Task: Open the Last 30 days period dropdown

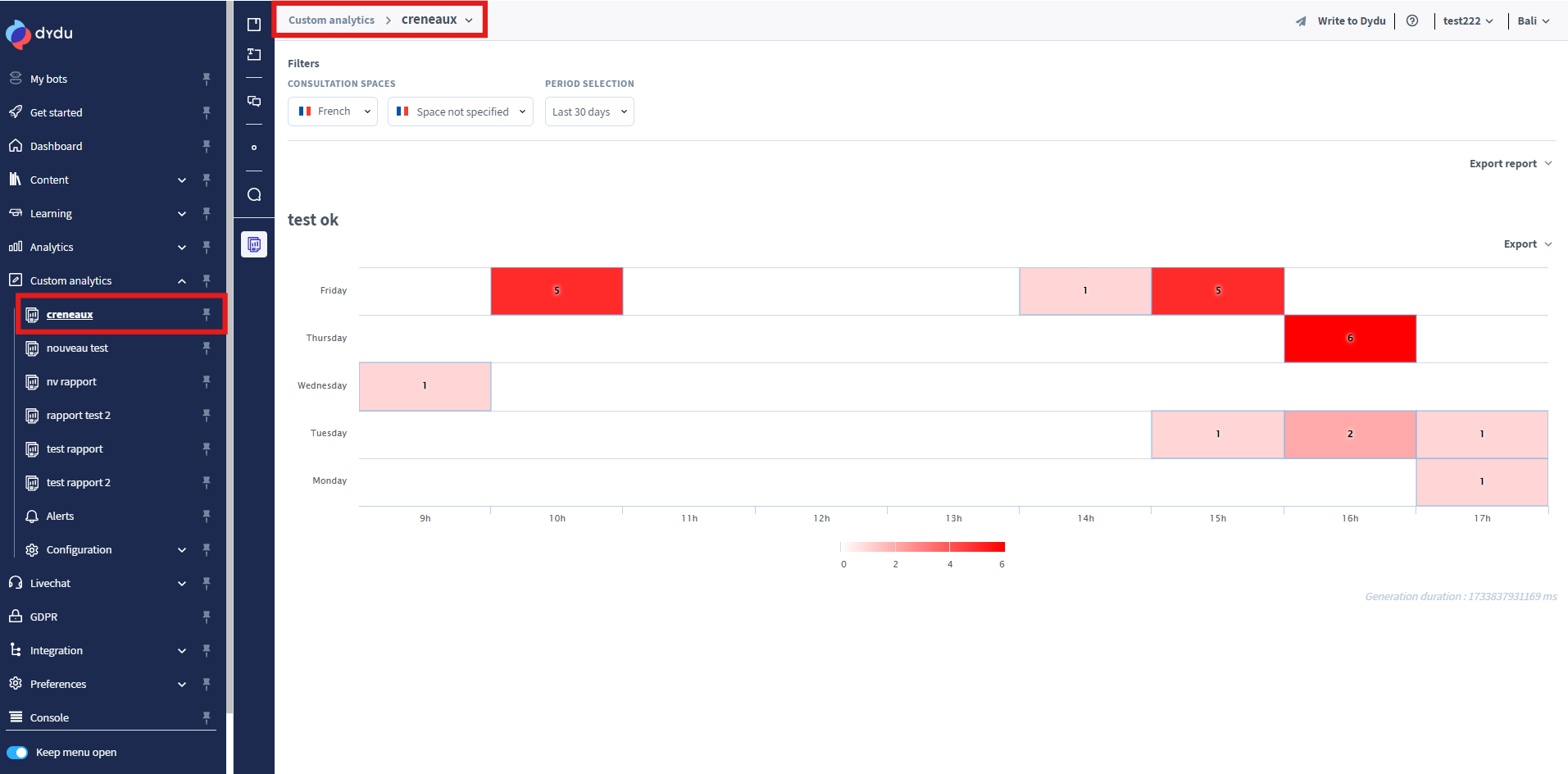Action: [x=589, y=112]
